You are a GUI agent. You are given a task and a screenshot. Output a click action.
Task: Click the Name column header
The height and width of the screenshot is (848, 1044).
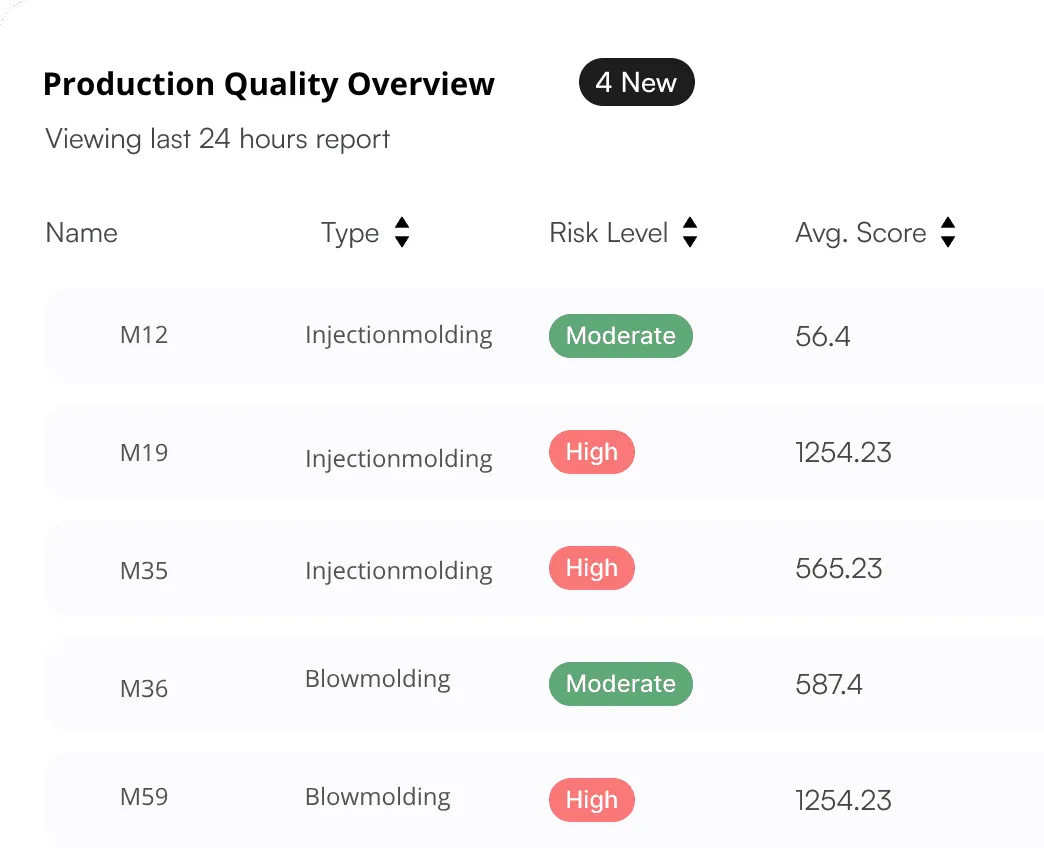(81, 232)
